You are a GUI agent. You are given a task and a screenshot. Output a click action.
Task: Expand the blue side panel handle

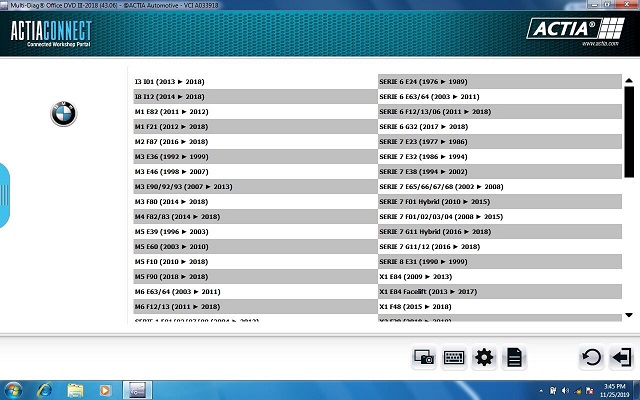coord(4,195)
